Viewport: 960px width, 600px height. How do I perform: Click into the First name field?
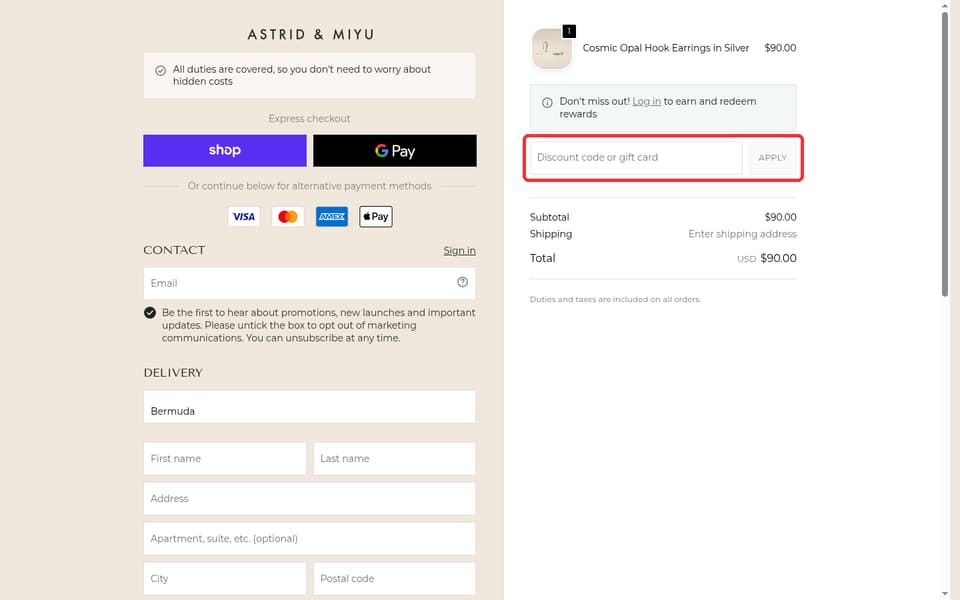225,459
